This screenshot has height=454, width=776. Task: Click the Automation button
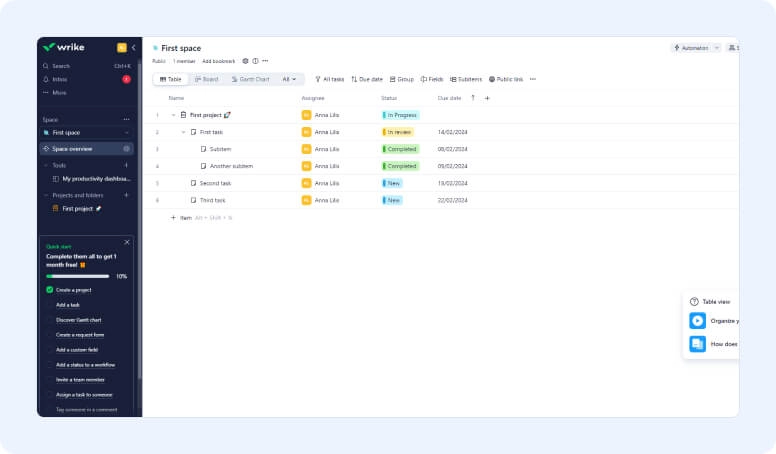point(692,47)
